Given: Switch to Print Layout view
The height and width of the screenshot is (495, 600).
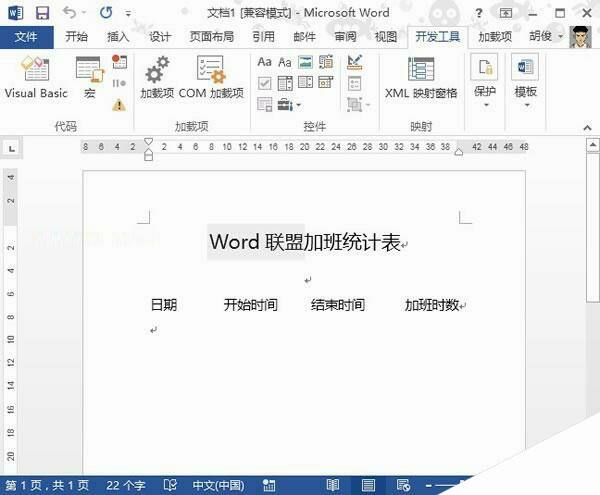Looking at the screenshot, I should [x=368, y=485].
